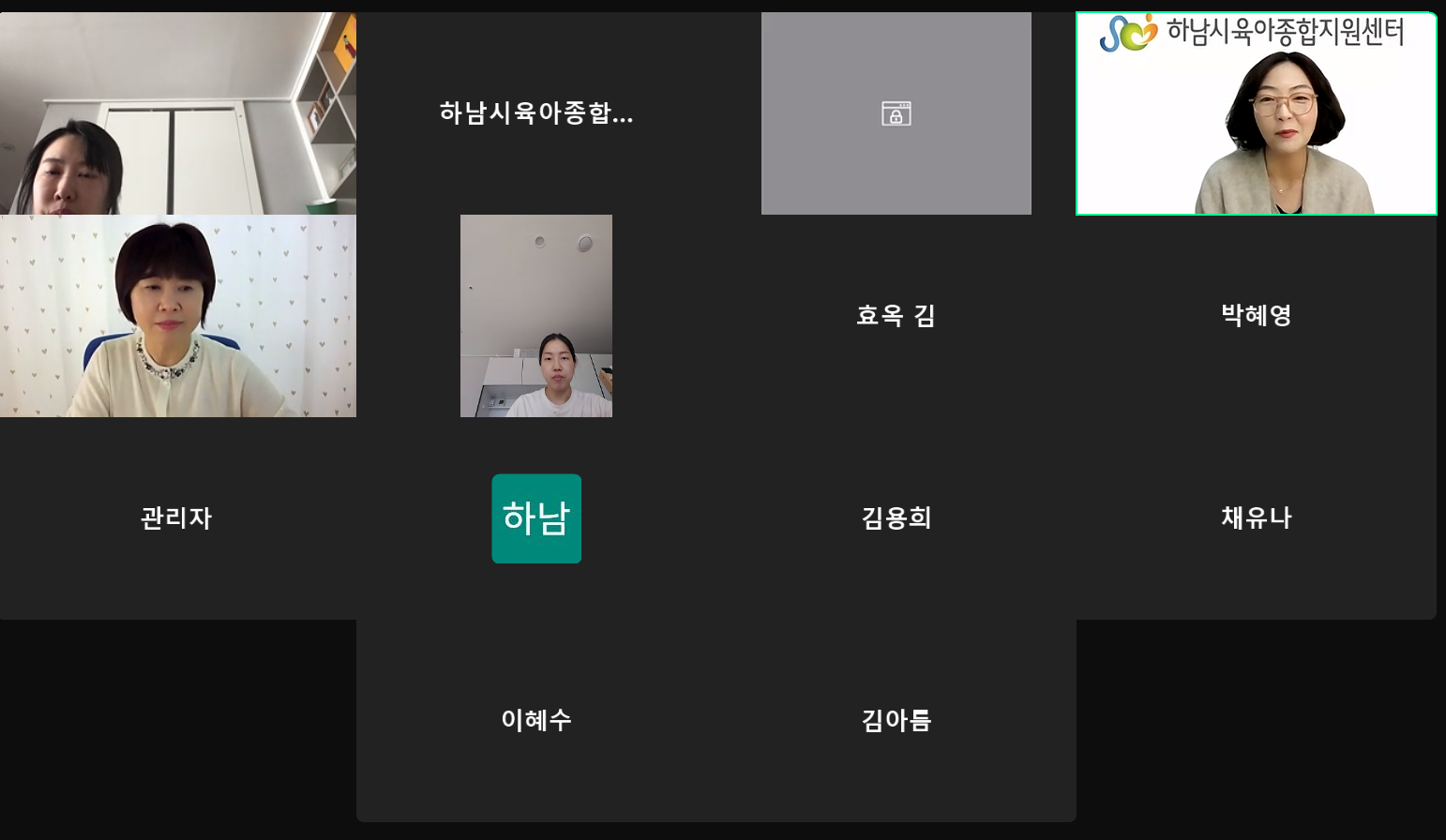Select the 김용희 participant tile
This screenshot has width=1446, height=840.
(x=896, y=518)
